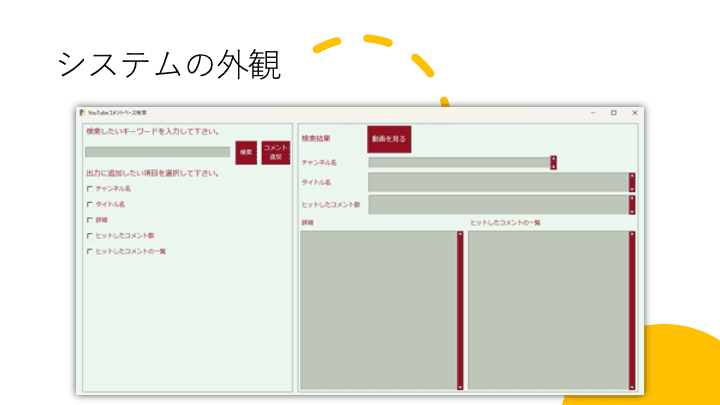Click the チャンネル名 field scrollbar
Screen dimensions: 720x405
coord(553,163)
